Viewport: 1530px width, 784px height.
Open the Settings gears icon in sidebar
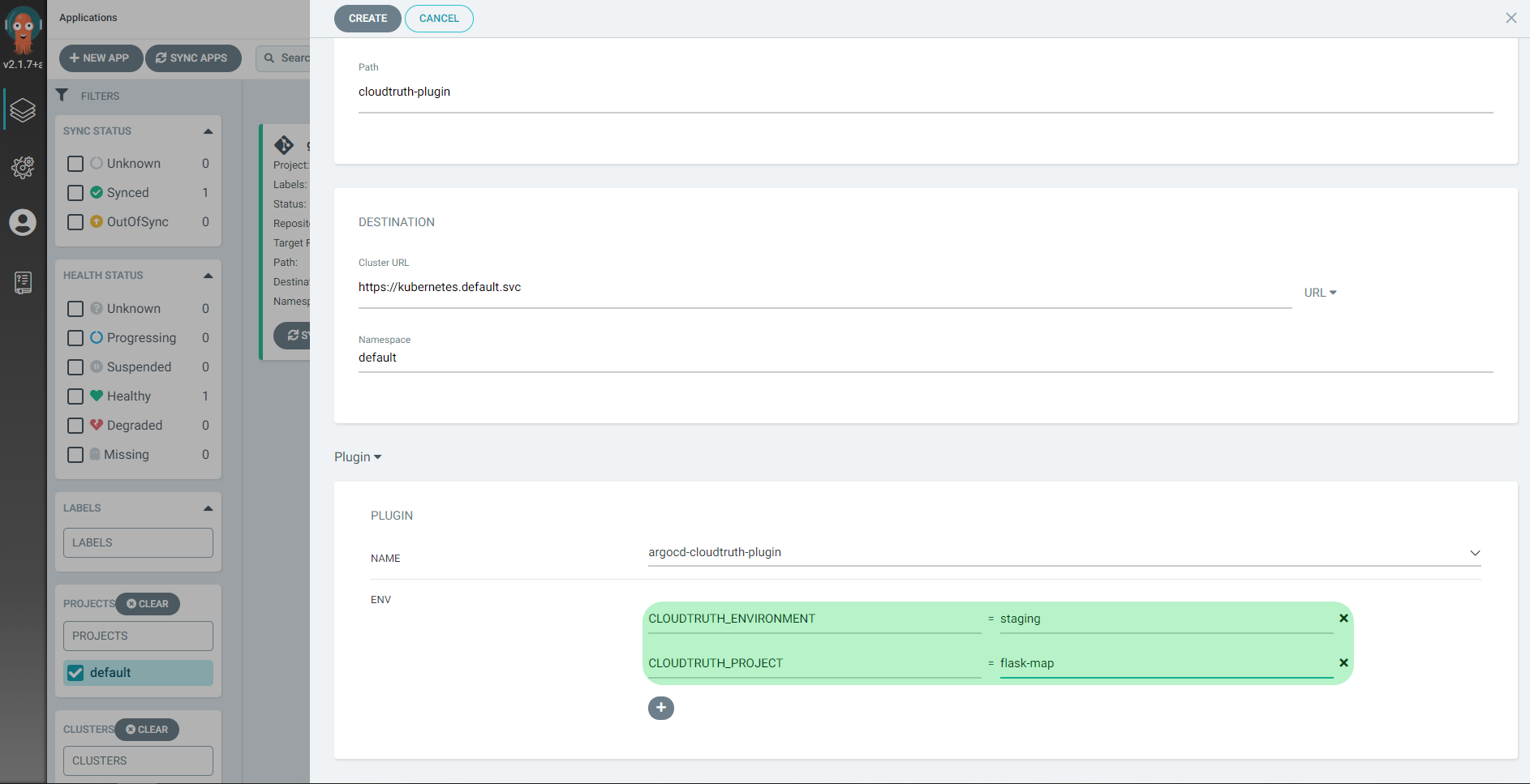tap(23, 167)
